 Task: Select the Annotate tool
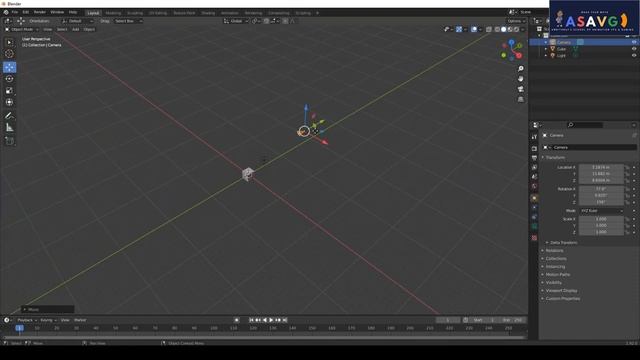tap(9, 116)
